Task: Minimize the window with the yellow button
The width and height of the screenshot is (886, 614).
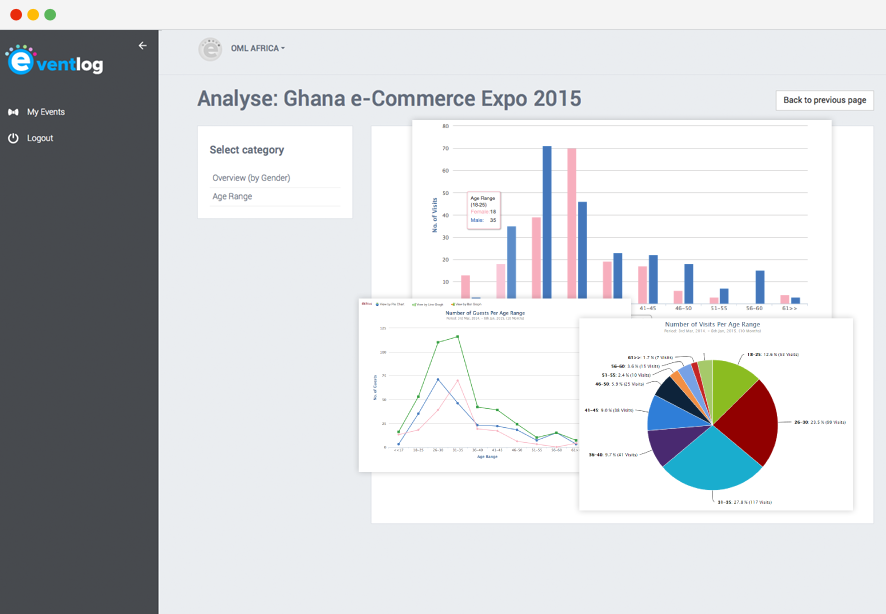Action: pos(33,15)
